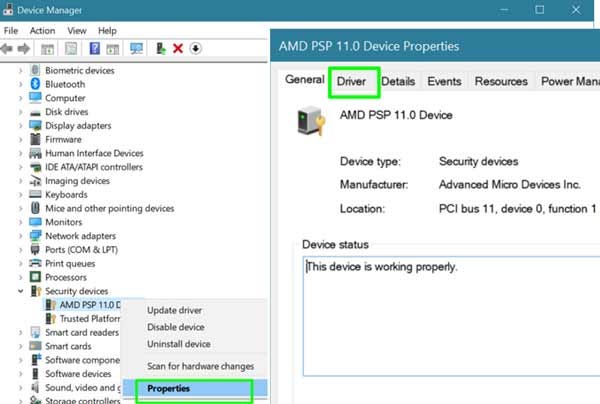Open the Action menu

pyautogui.click(x=42, y=31)
